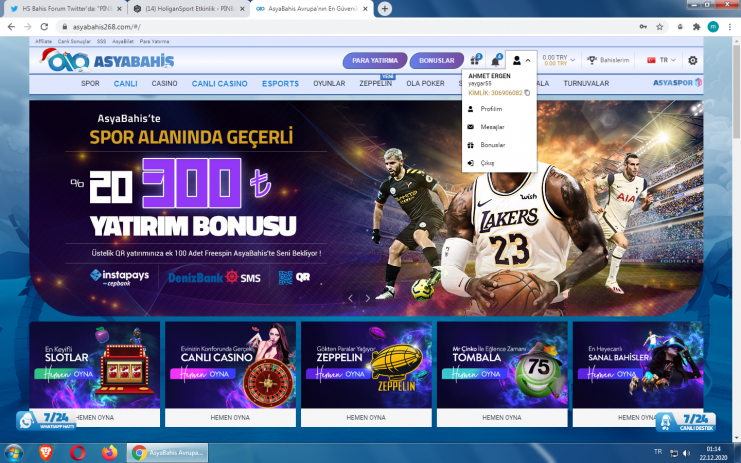This screenshot has width=741, height=463.
Task: Open the notification bell icon
Action: 495,60
